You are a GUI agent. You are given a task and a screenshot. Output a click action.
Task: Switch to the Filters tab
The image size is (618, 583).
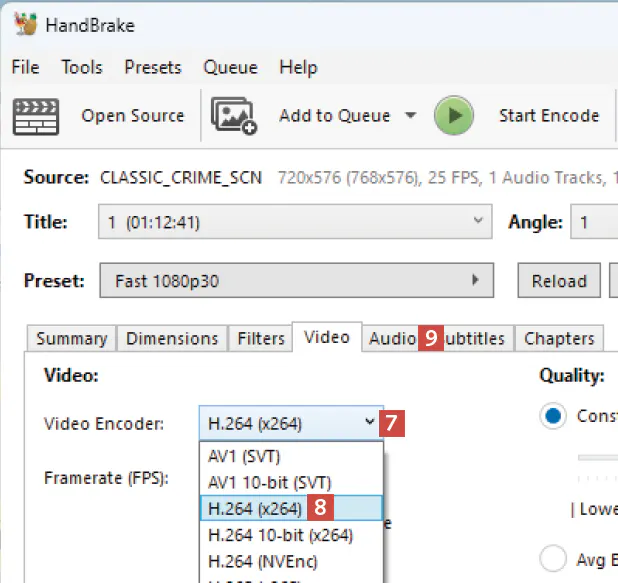click(x=261, y=339)
